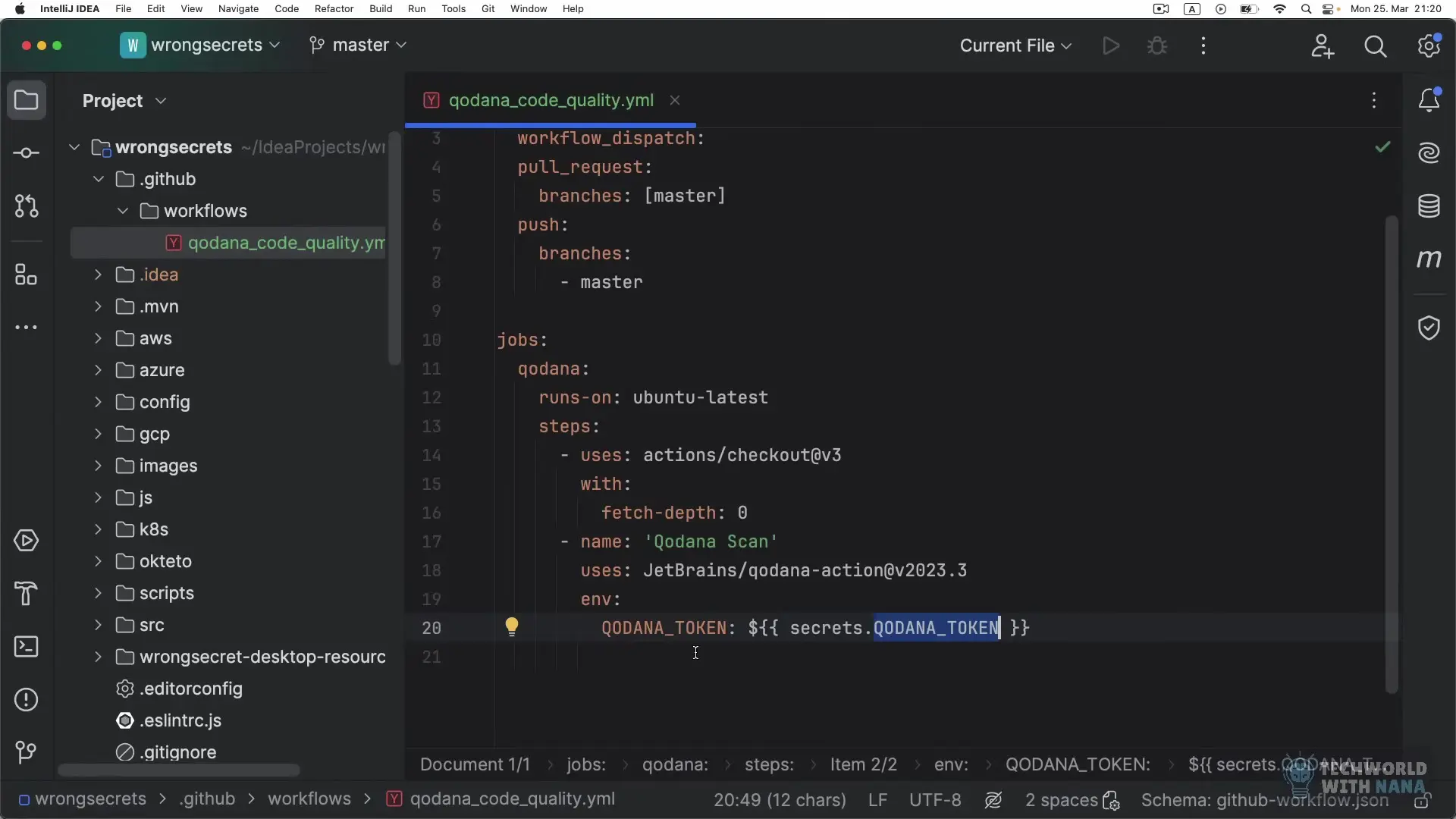1456x819 pixels.
Task: Click workflows in the navigation bar
Action: (309, 799)
